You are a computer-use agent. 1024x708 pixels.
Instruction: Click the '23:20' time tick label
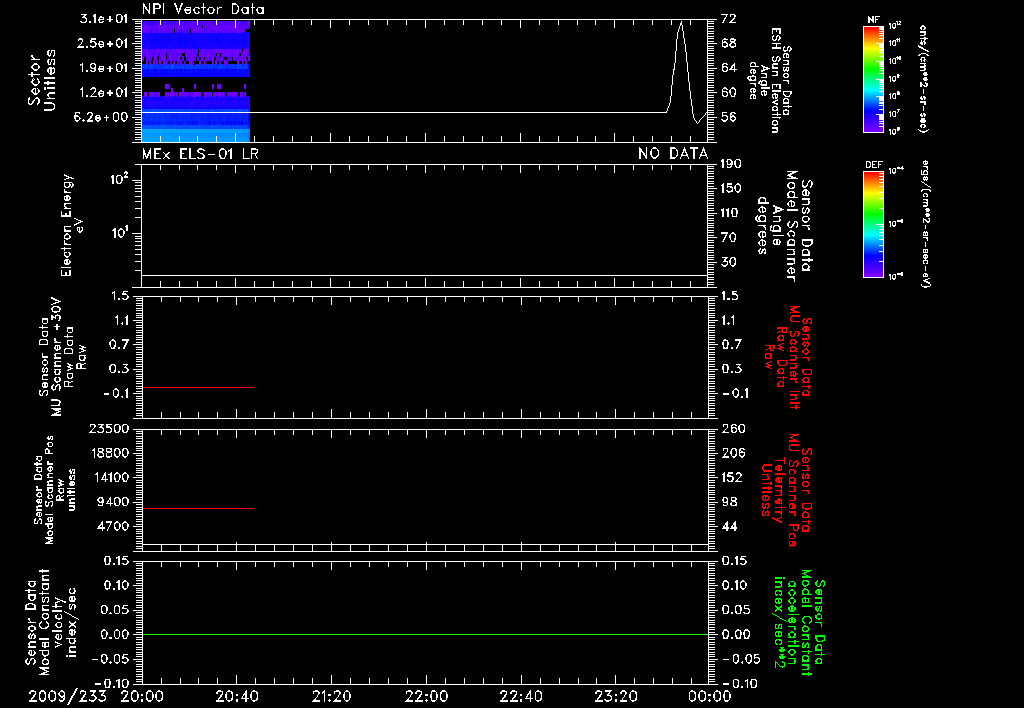(x=615, y=696)
